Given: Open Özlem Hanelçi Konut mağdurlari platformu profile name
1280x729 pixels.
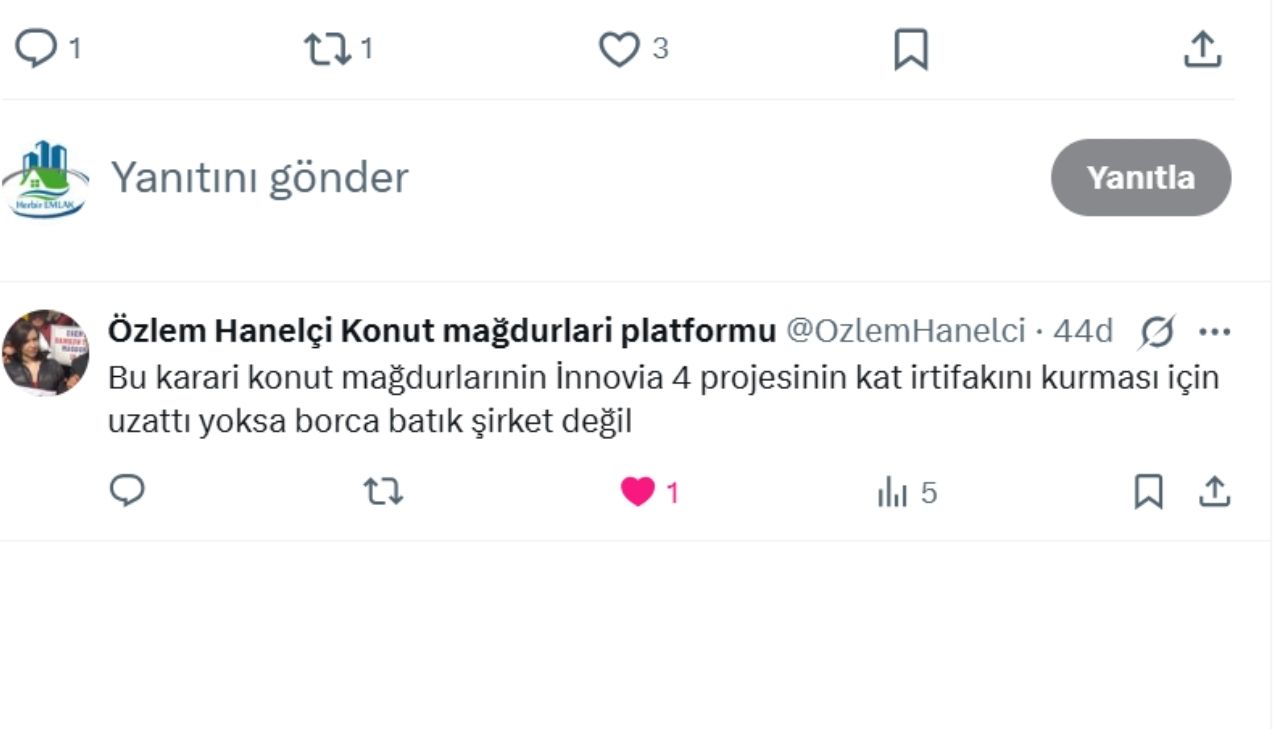Looking at the screenshot, I should coord(441,331).
